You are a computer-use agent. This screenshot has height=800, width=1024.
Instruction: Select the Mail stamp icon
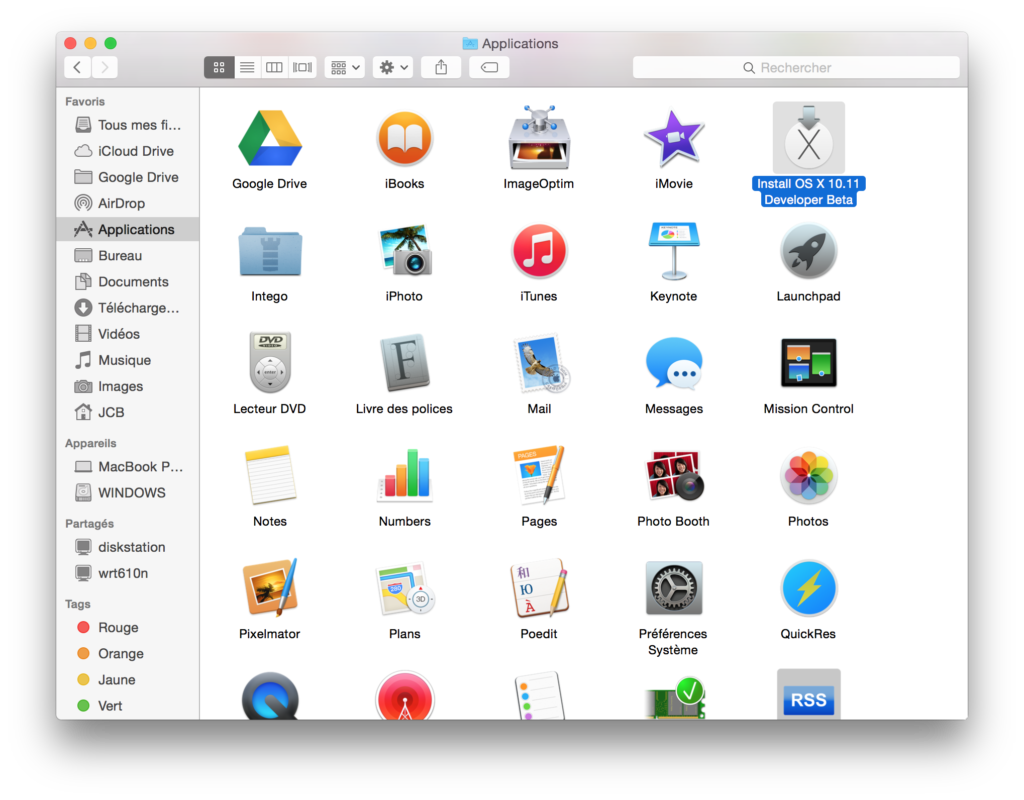click(x=541, y=363)
